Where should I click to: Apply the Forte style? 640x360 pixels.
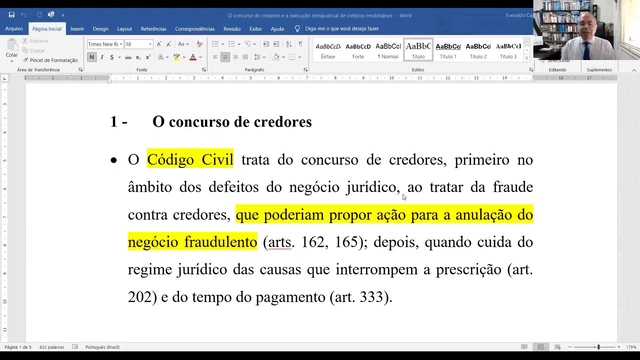pos(358,50)
